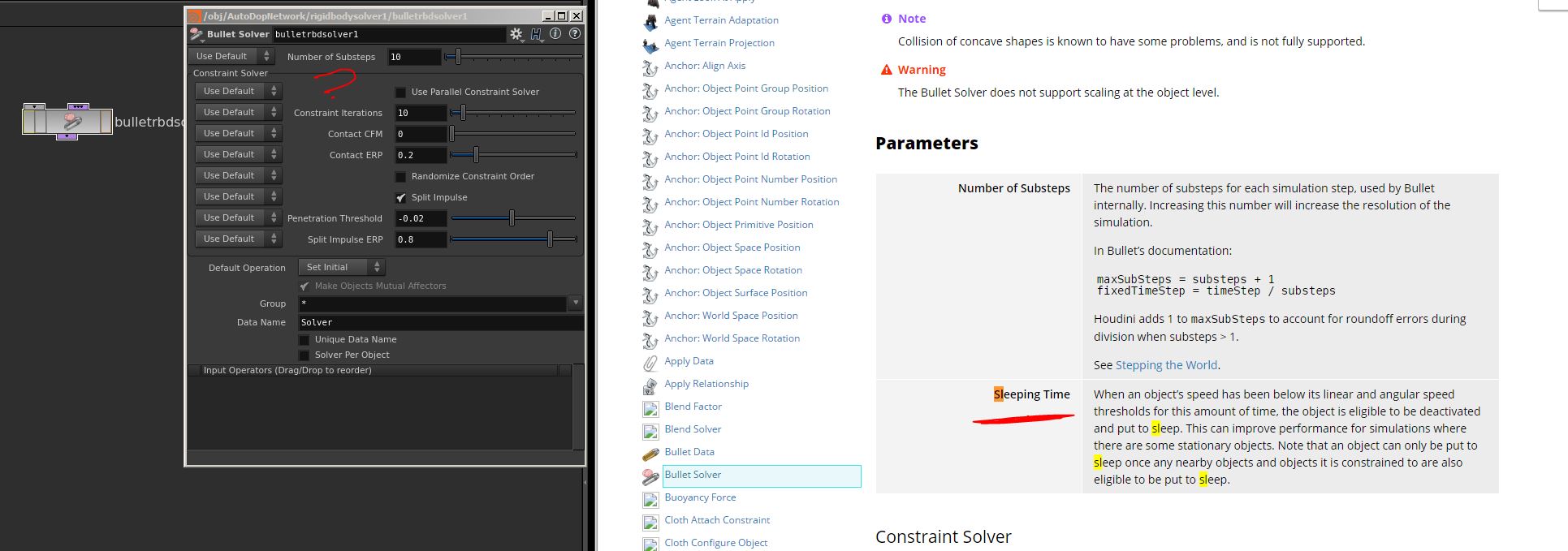1568x551 pixels.
Task: Enable Unique Data Name checkbox
Action: [x=305, y=339]
